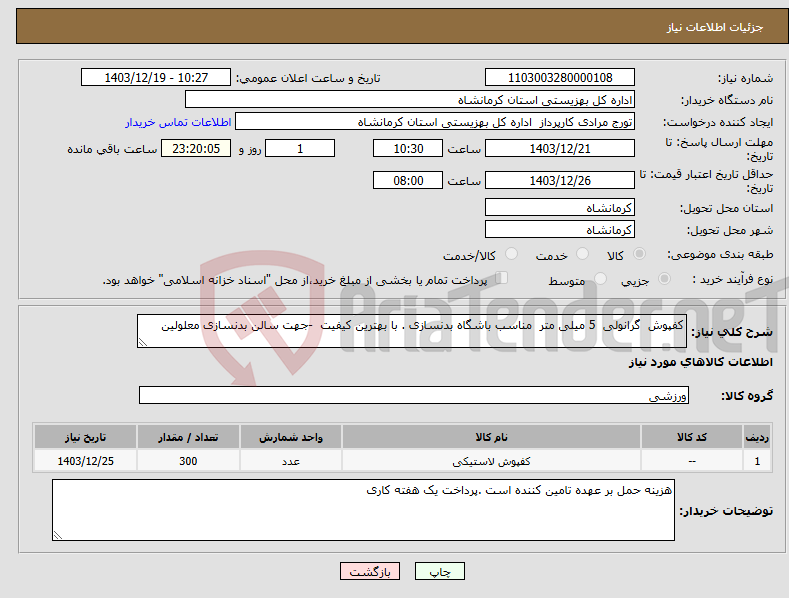The width and height of the screenshot is (789, 598).
Task: Click the remaining time field 23:20:05
Action: point(196,148)
